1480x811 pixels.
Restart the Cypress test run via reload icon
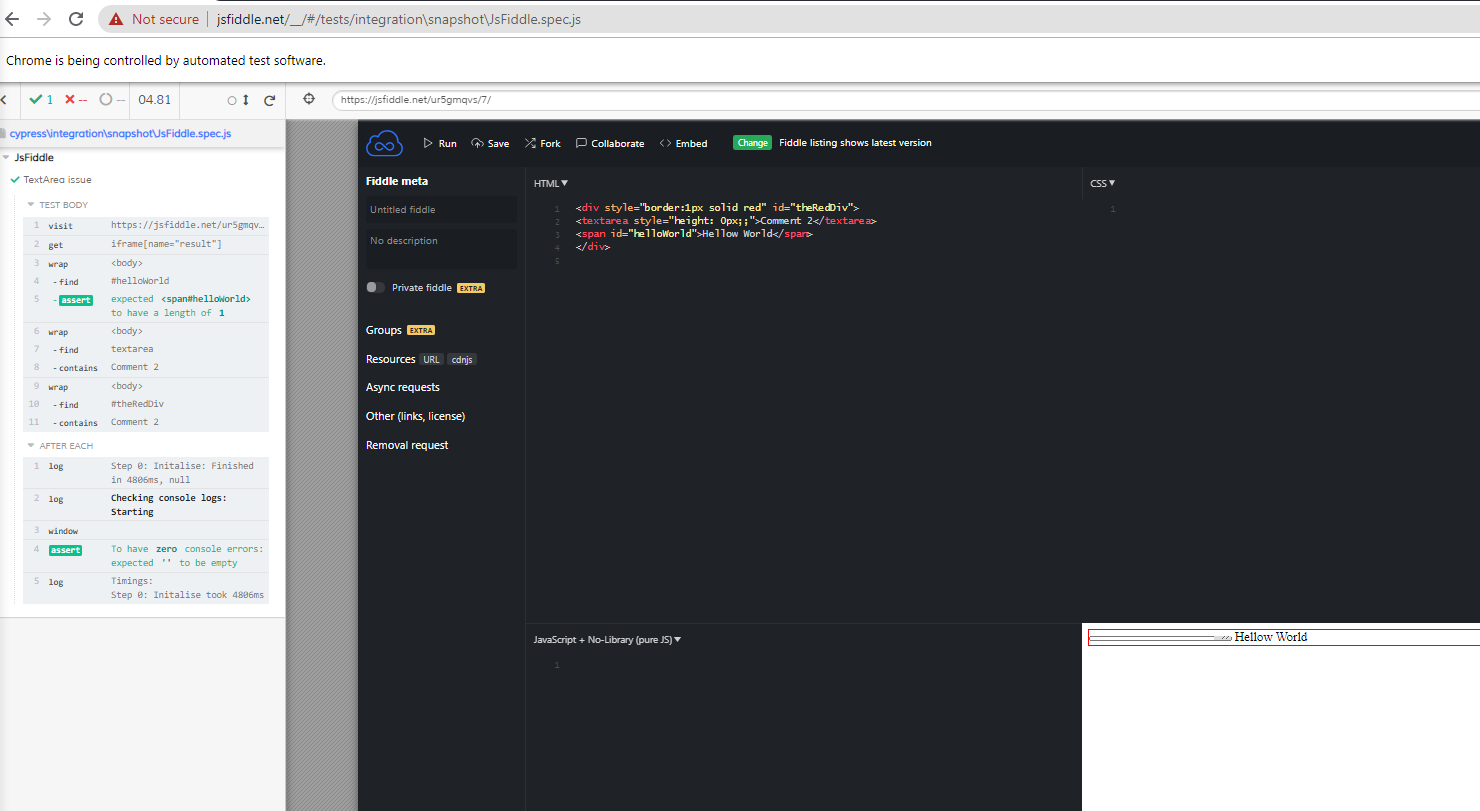click(x=268, y=100)
